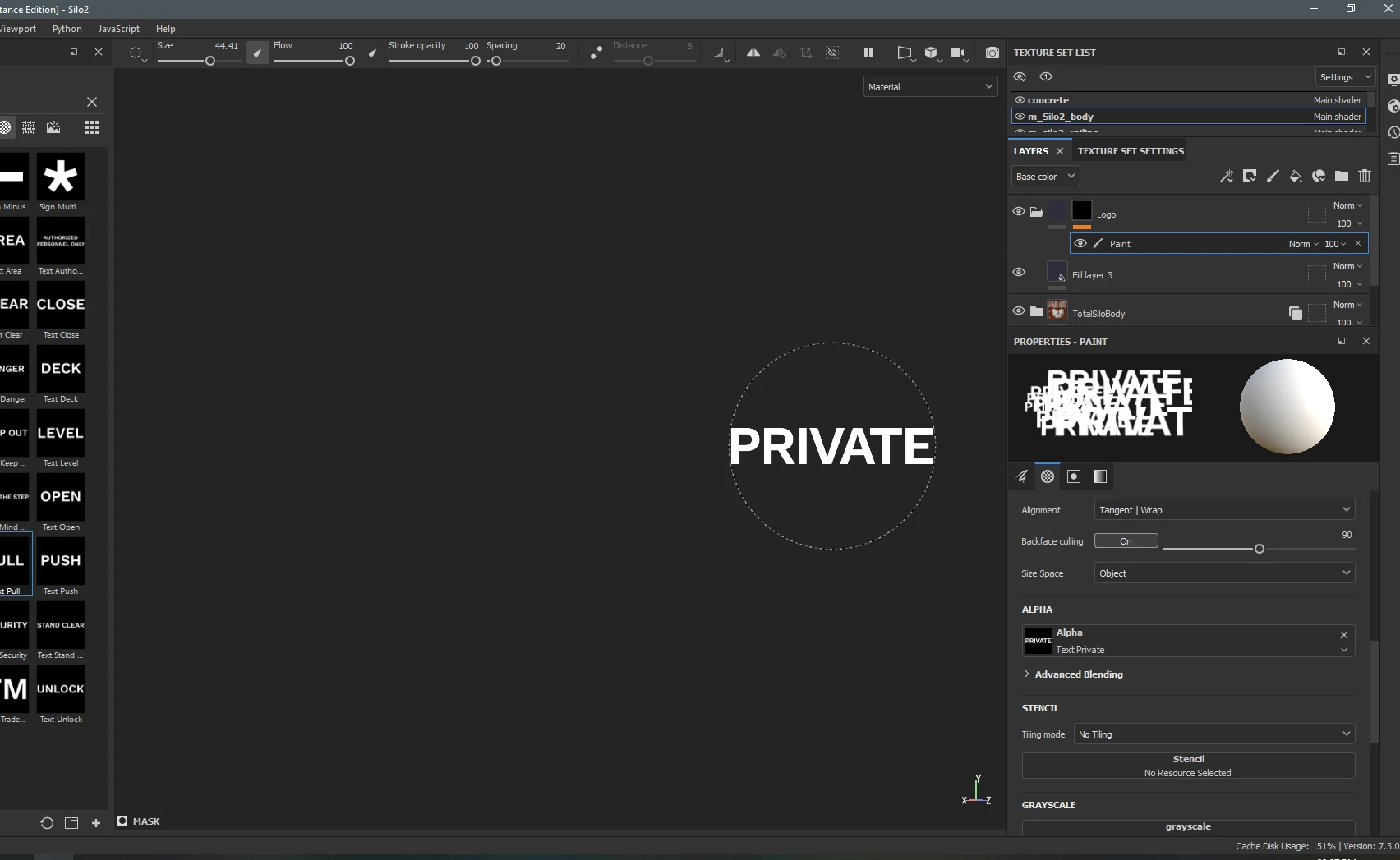Hide the Logo folder layer
Image resolution: width=1400 pixels, height=860 pixels.
1019,211
